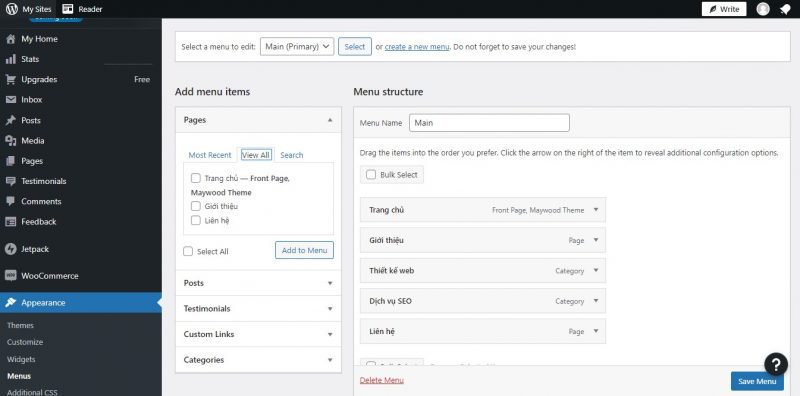Toggle the Select All checkbox

[x=188, y=252]
